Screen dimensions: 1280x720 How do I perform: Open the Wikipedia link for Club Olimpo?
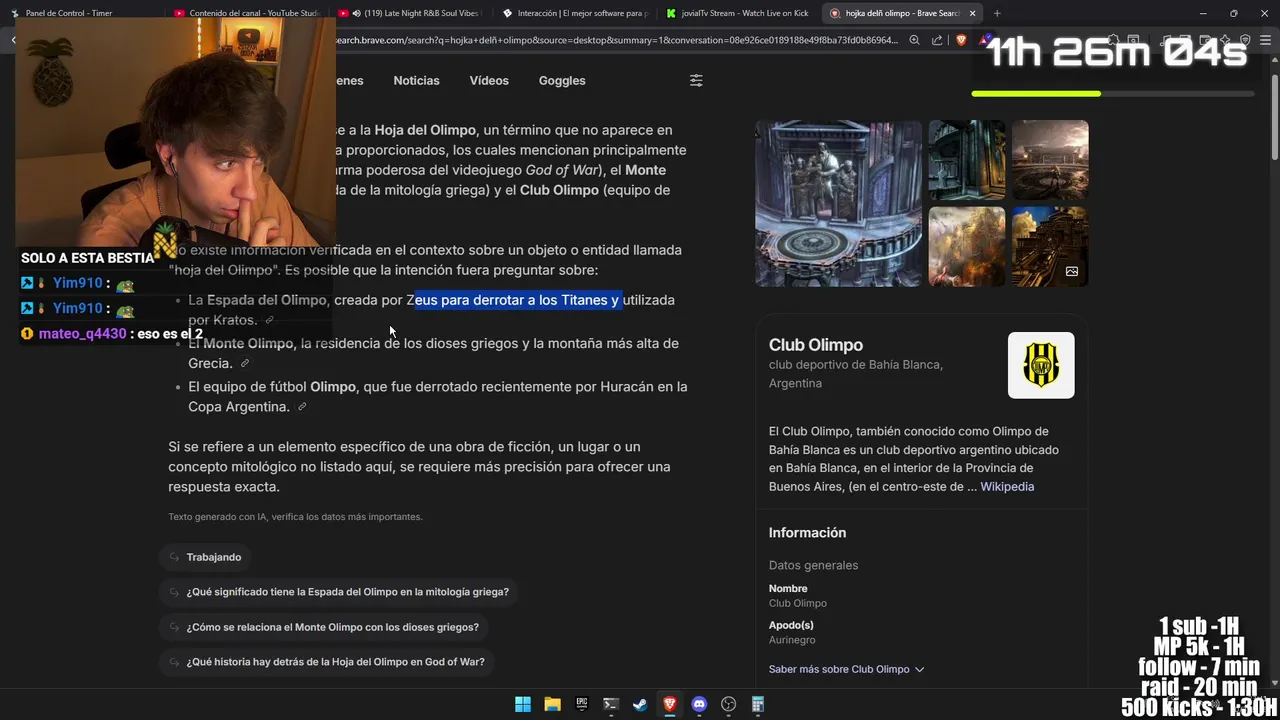pyautogui.click(x=1007, y=487)
